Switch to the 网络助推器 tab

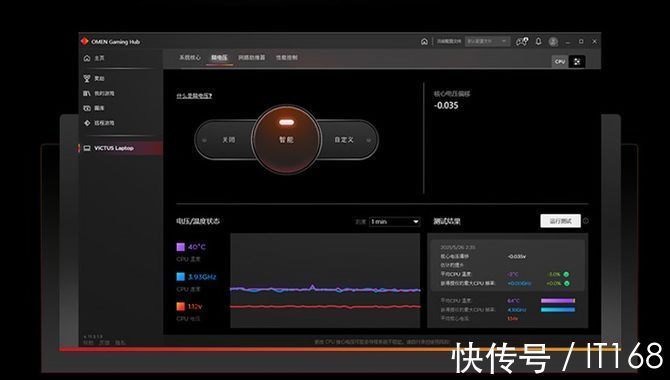[252, 57]
